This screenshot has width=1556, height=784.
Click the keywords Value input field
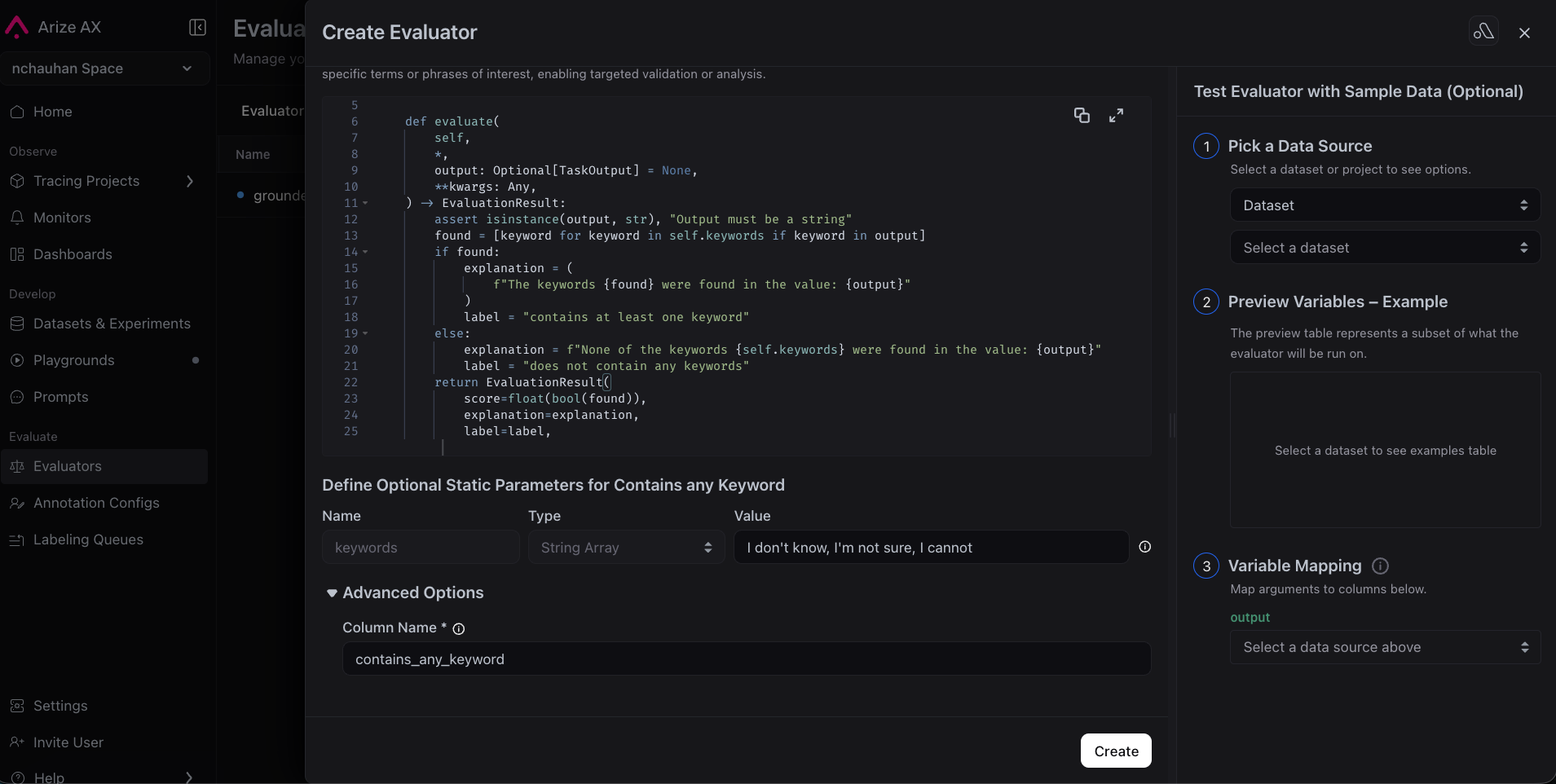pos(930,548)
